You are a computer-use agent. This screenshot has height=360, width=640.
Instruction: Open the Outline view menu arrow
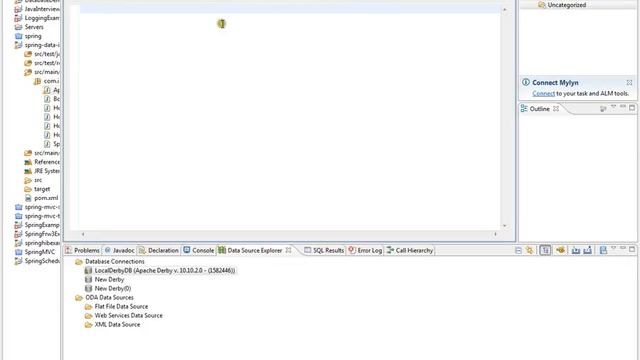coord(613,107)
